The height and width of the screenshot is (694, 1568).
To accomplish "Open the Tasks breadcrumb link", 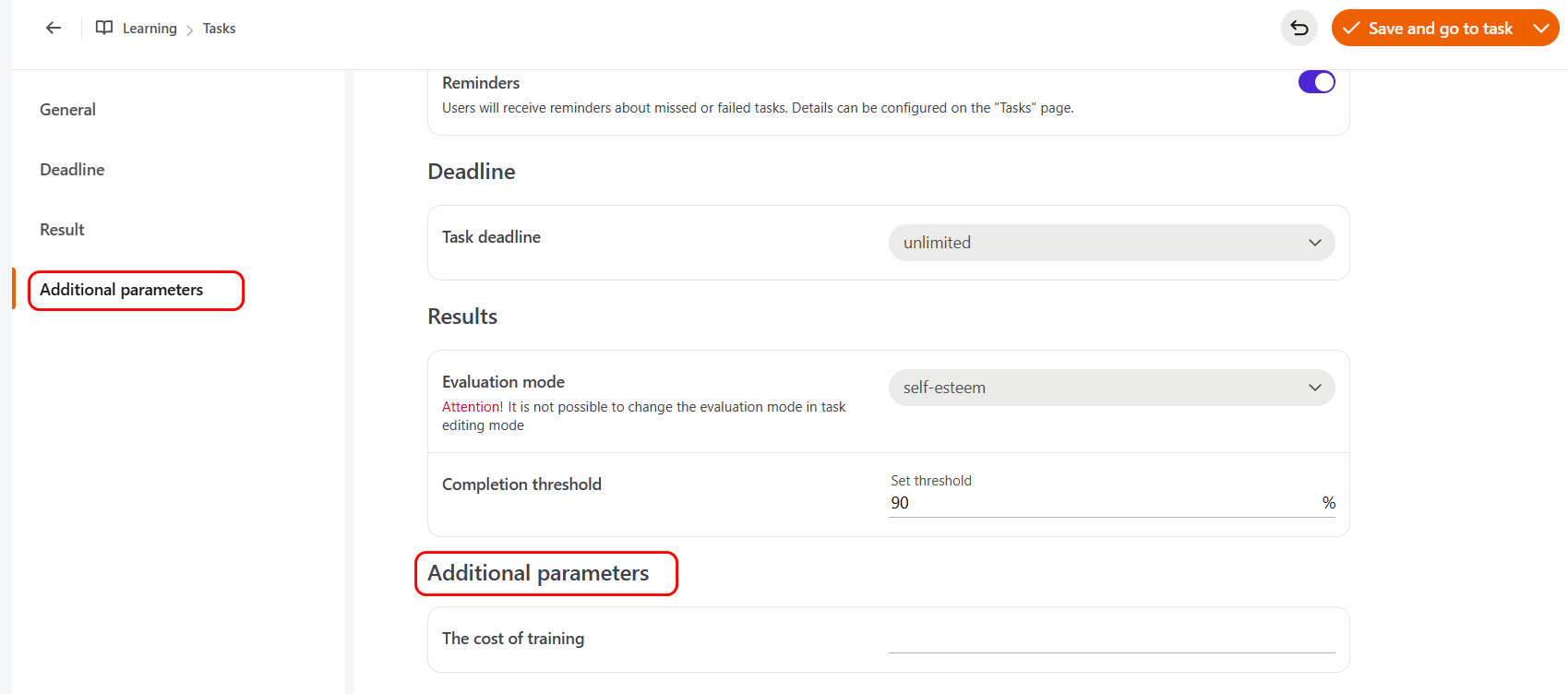I will tap(219, 29).
